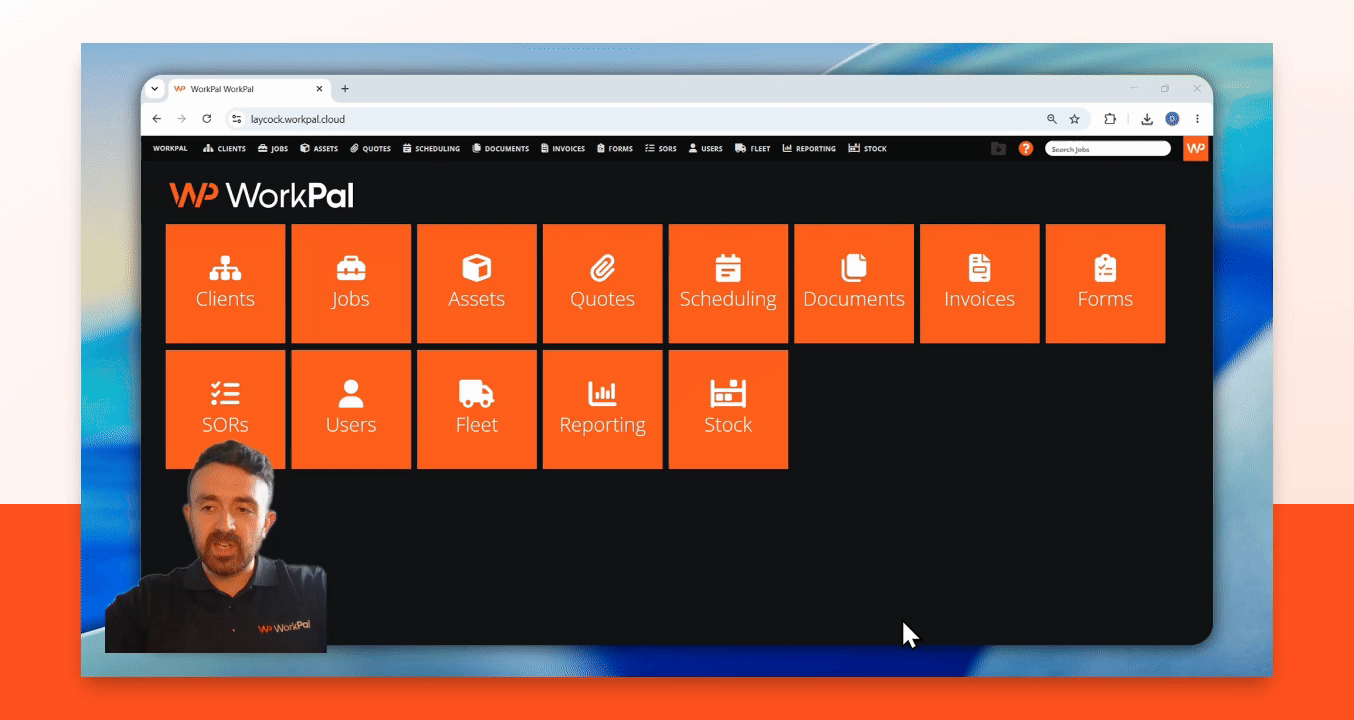Select SCHEDULING in the top navigation bar

point(431,149)
